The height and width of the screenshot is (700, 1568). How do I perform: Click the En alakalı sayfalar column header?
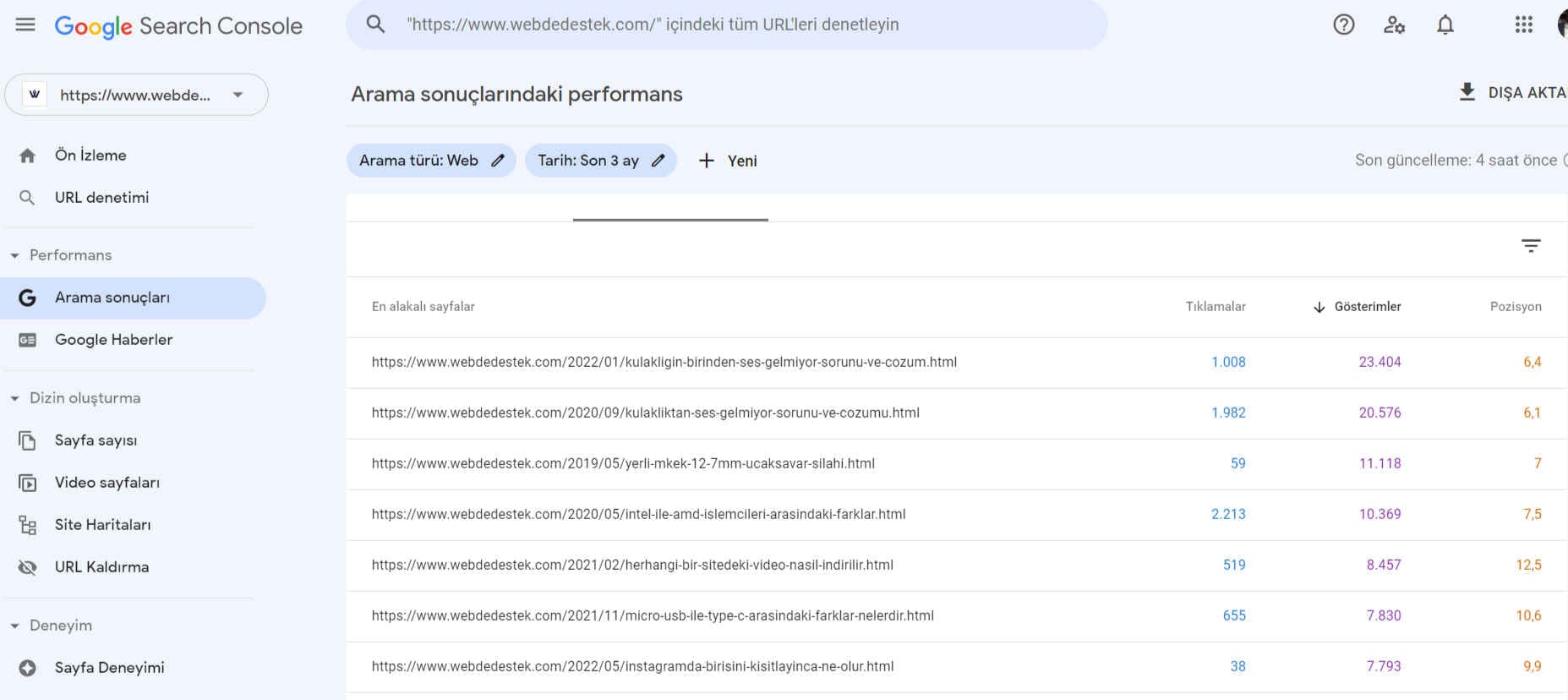(423, 307)
